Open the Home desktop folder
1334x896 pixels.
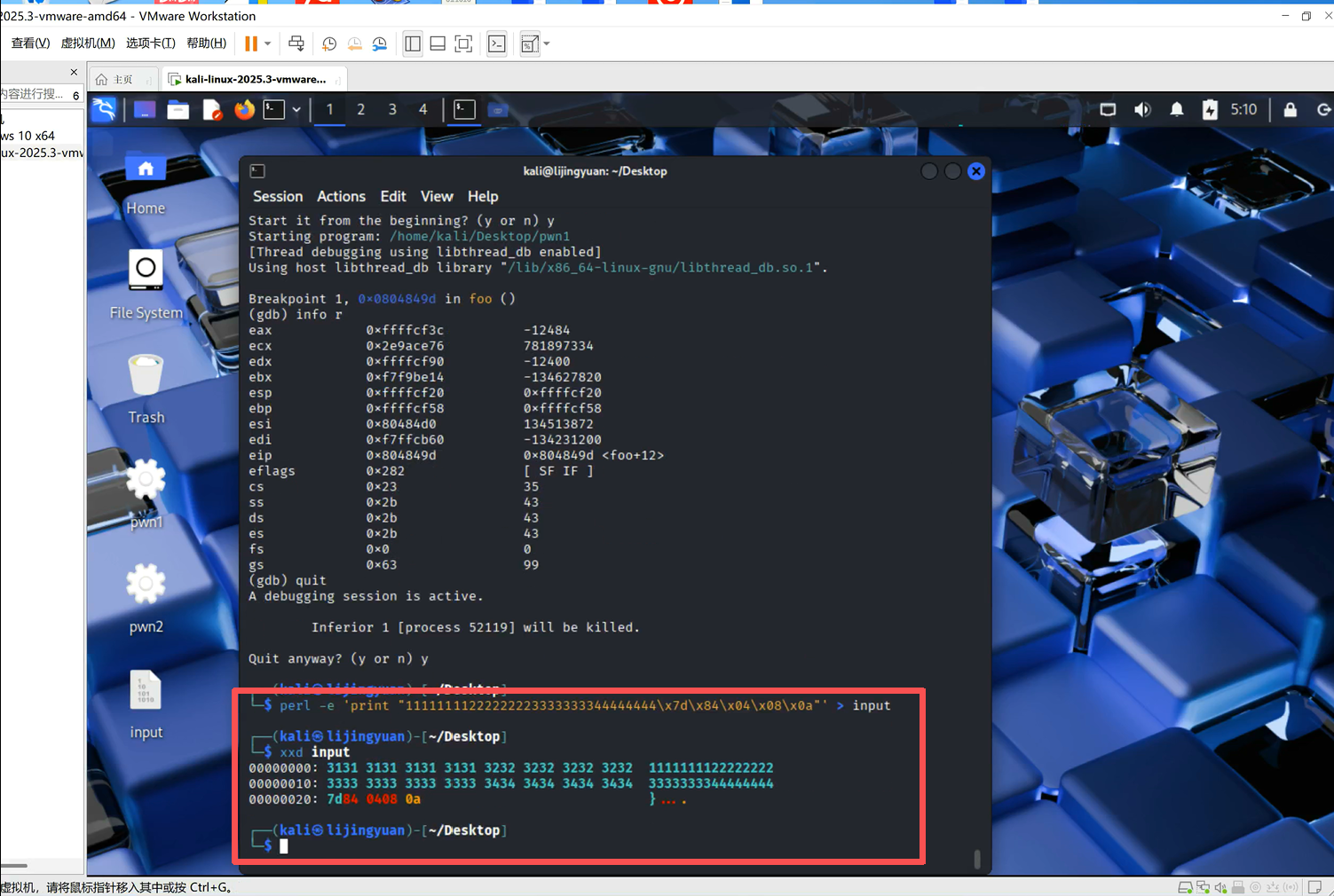point(146,185)
